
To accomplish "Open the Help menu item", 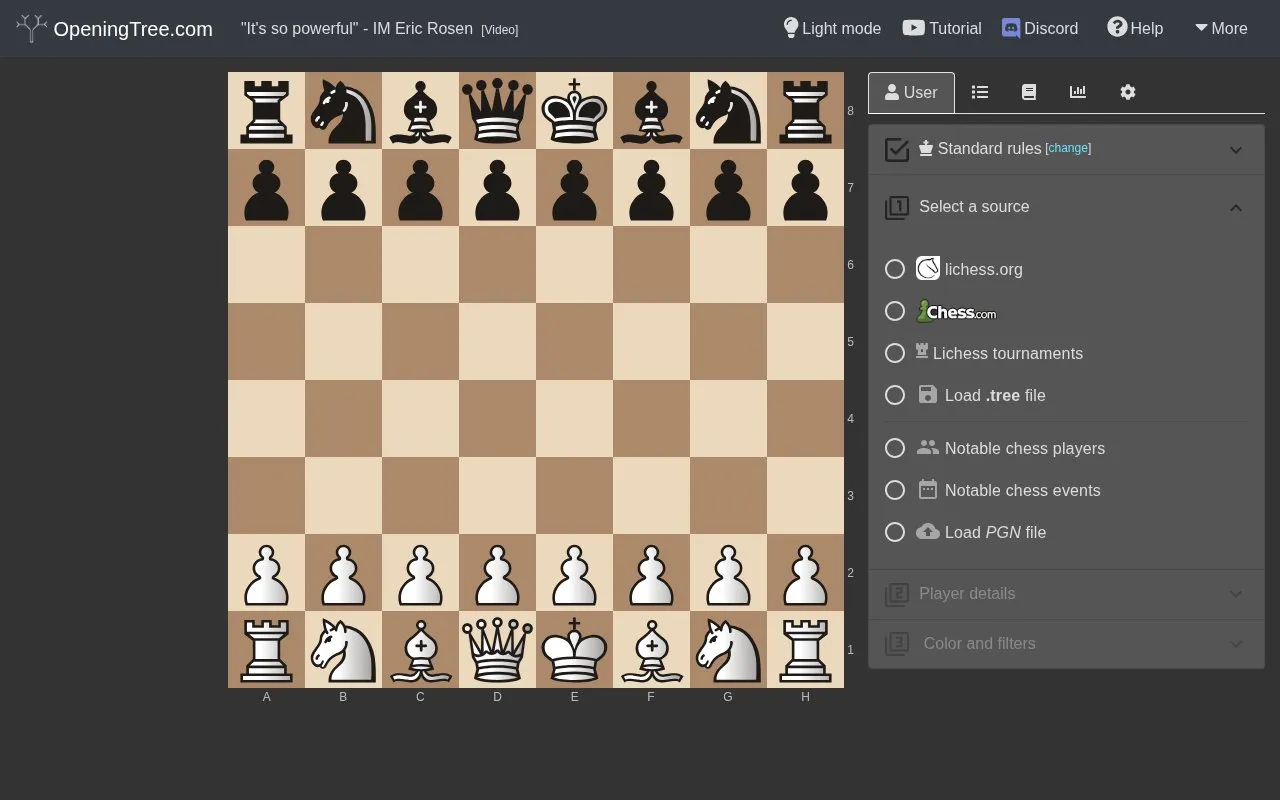I will click(x=1135, y=28).
